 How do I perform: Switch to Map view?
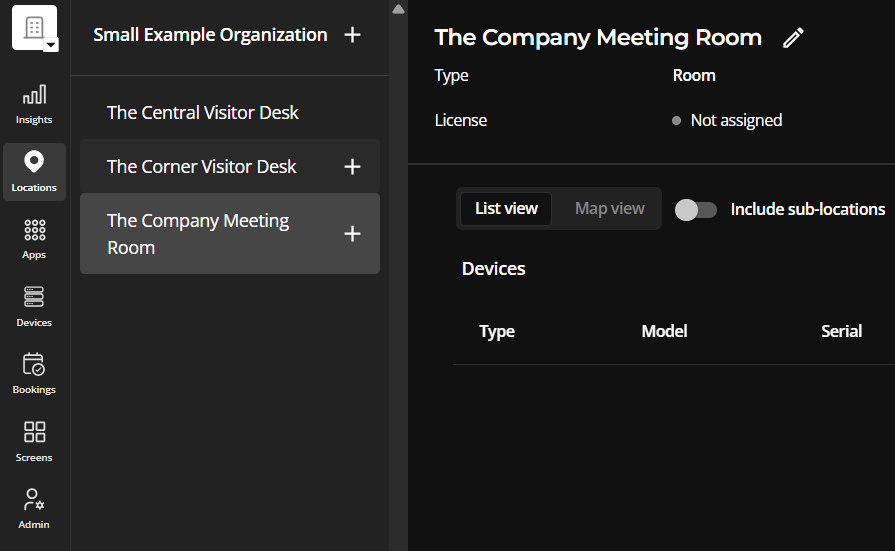click(x=610, y=208)
